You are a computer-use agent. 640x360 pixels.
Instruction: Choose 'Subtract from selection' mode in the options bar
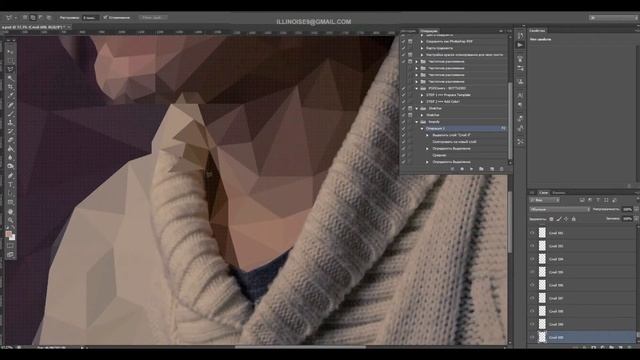(x=40, y=18)
